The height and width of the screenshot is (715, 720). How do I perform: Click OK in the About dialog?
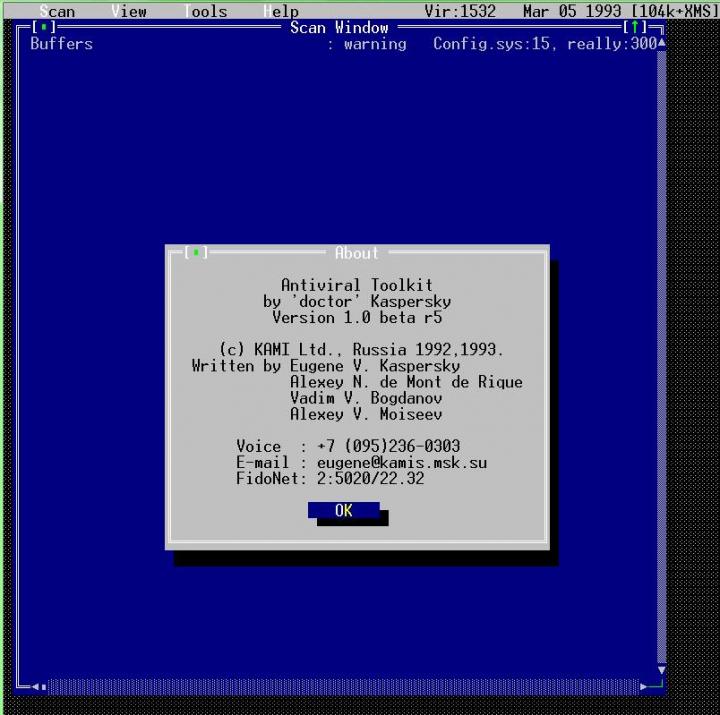point(343,510)
